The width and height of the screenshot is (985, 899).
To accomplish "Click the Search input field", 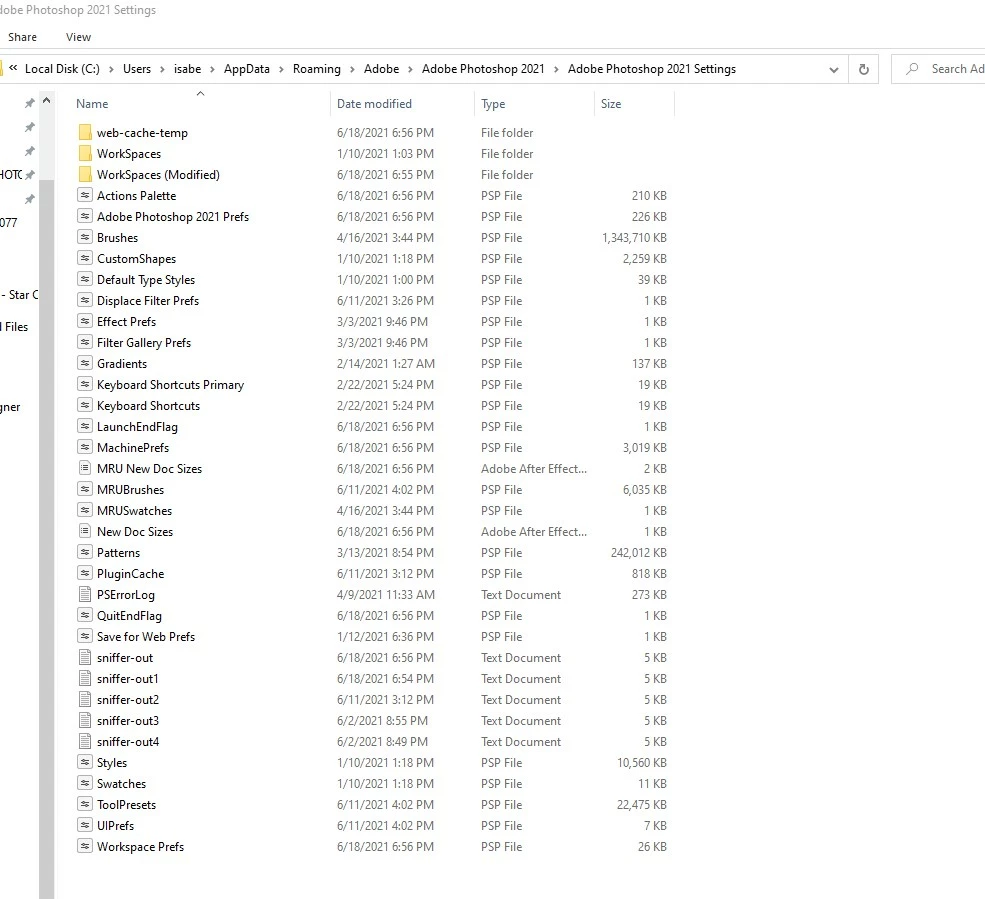I will coord(939,69).
